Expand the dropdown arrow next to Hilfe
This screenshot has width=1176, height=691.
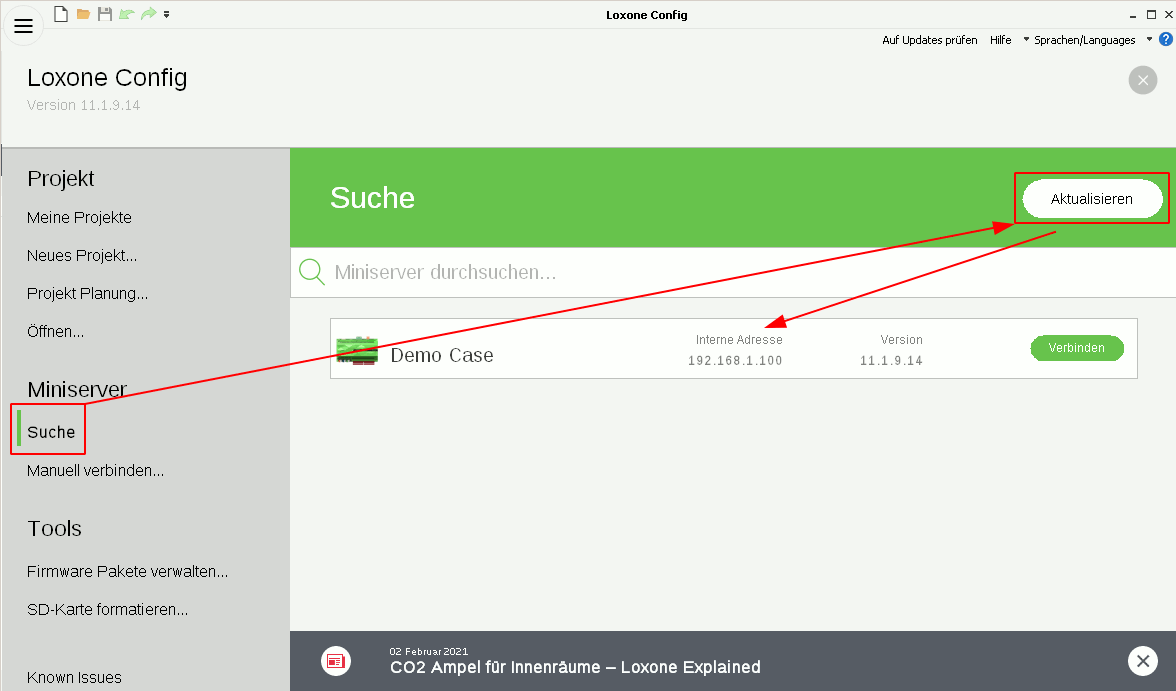1026,39
